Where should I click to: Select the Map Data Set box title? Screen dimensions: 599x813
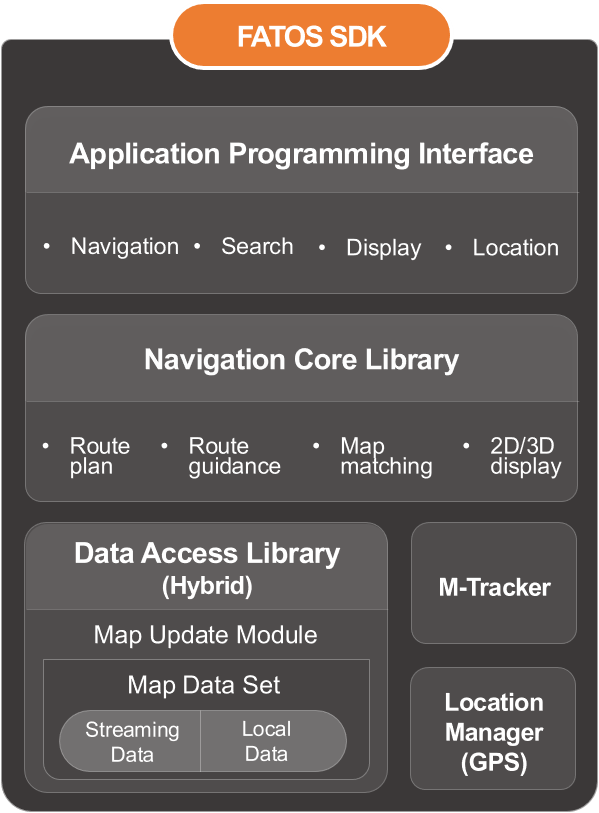(x=204, y=685)
